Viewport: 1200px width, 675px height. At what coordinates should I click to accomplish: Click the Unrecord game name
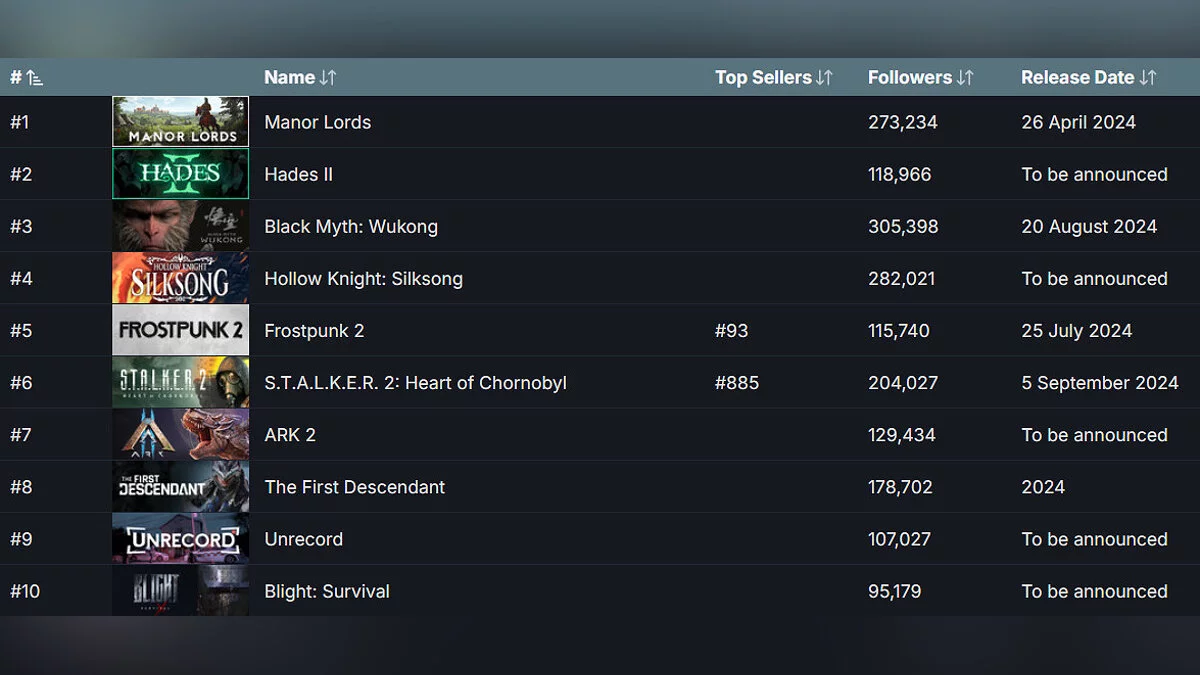[303, 539]
